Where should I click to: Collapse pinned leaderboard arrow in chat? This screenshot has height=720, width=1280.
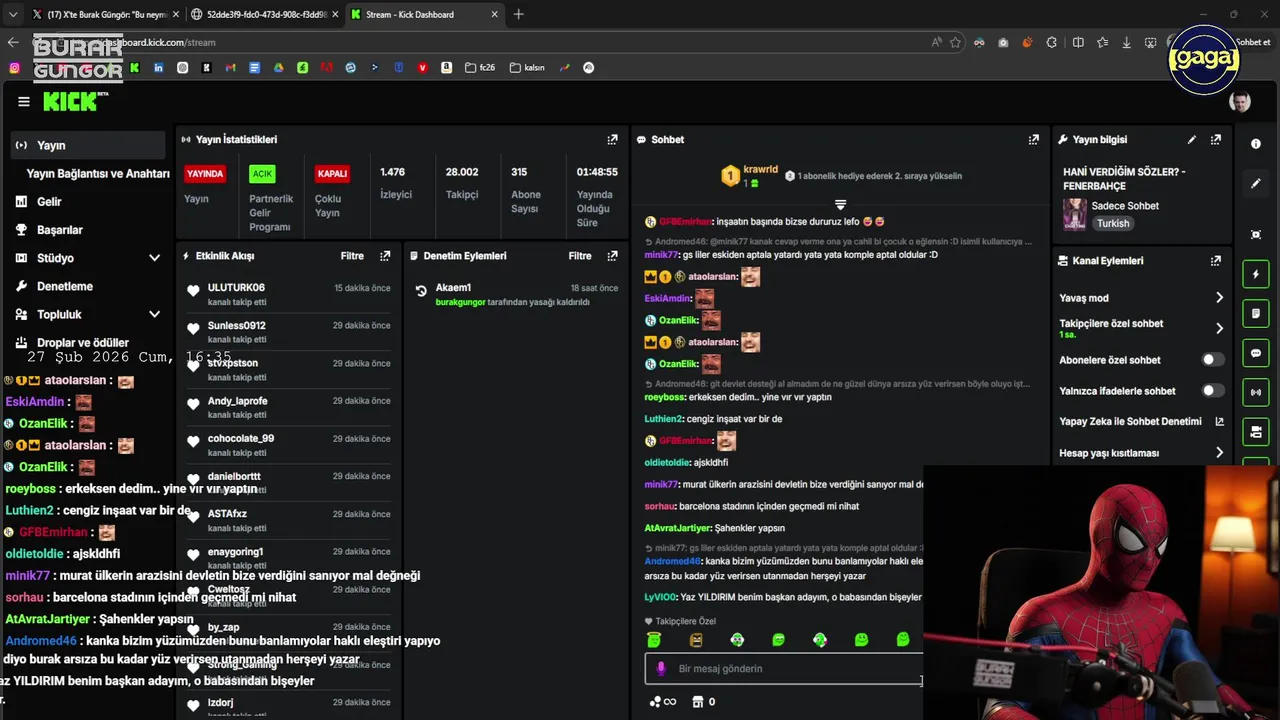(x=840, y=205)
